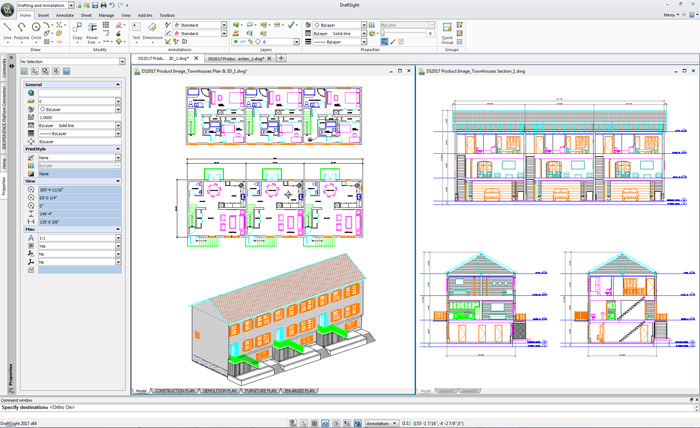Insert Text annotation tool

[136, 28]
